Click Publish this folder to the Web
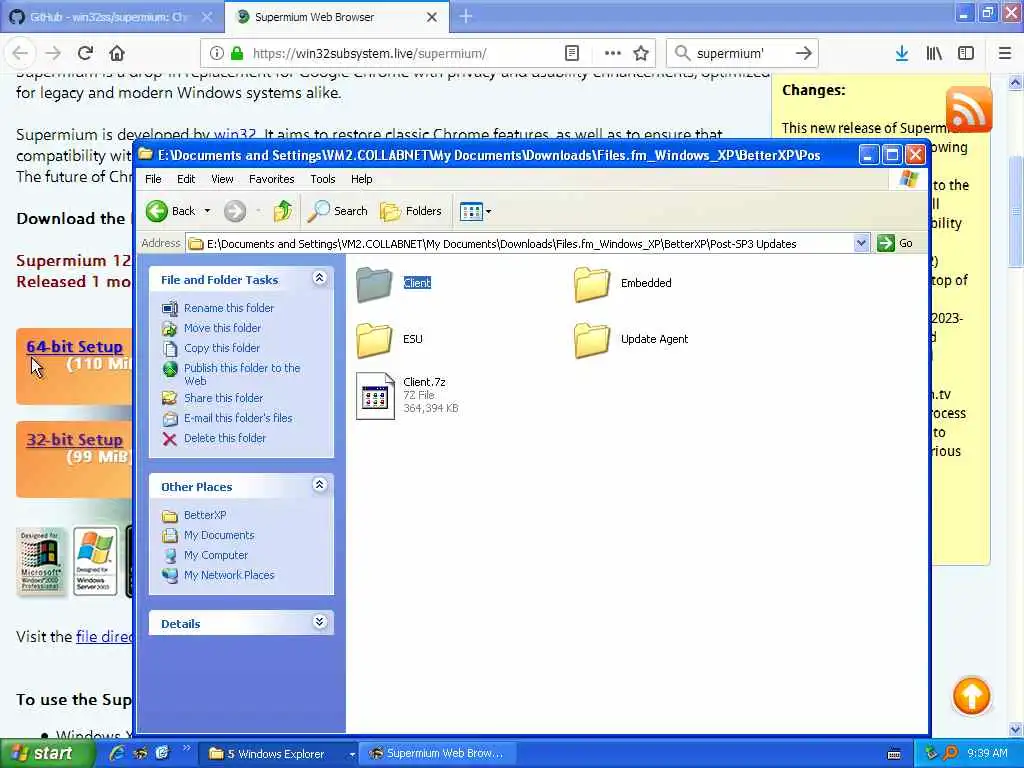 [231, 374]
